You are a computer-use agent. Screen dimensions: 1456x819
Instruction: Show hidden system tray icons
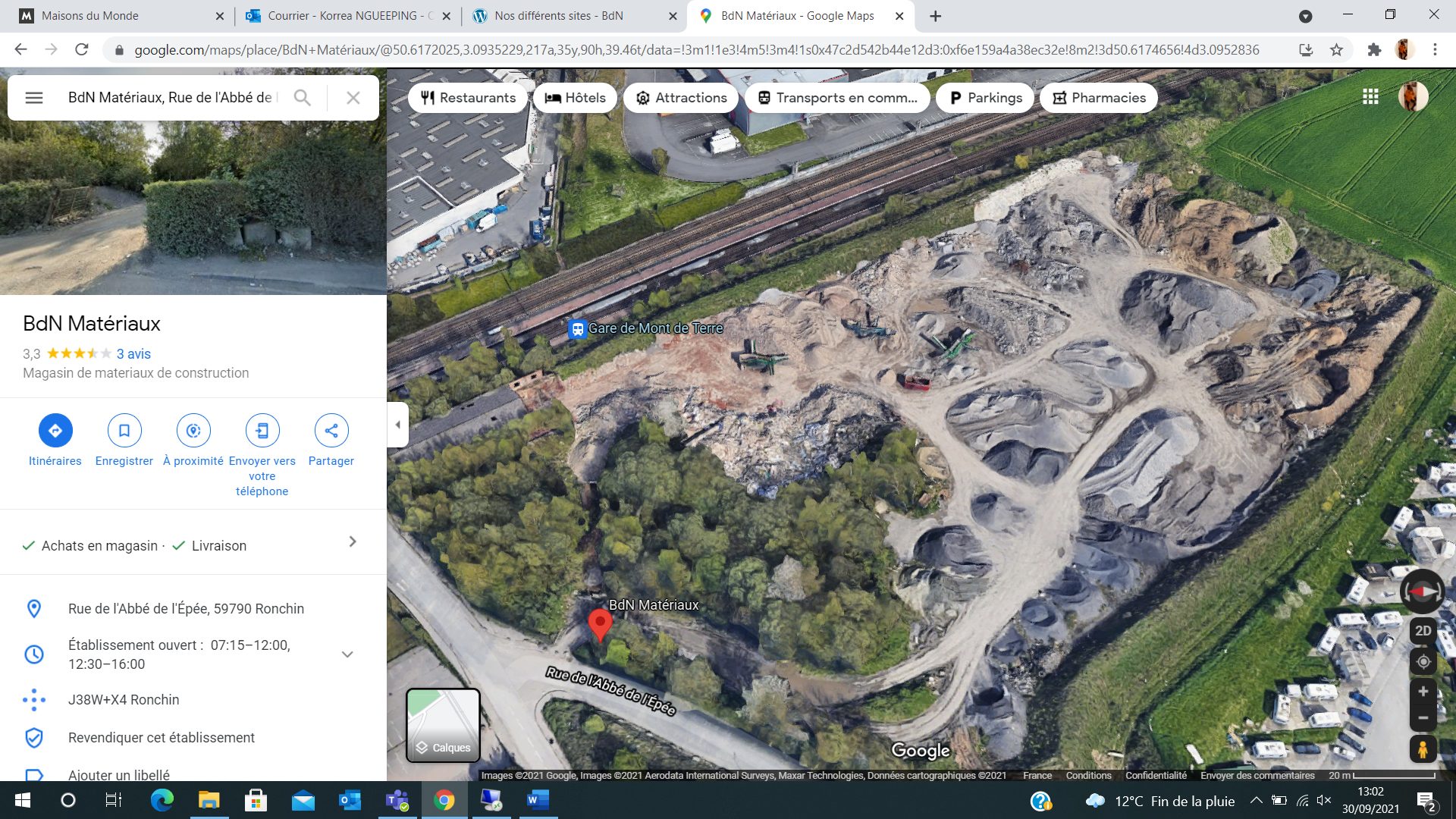pyautogui.click(x=1256, y=800)
